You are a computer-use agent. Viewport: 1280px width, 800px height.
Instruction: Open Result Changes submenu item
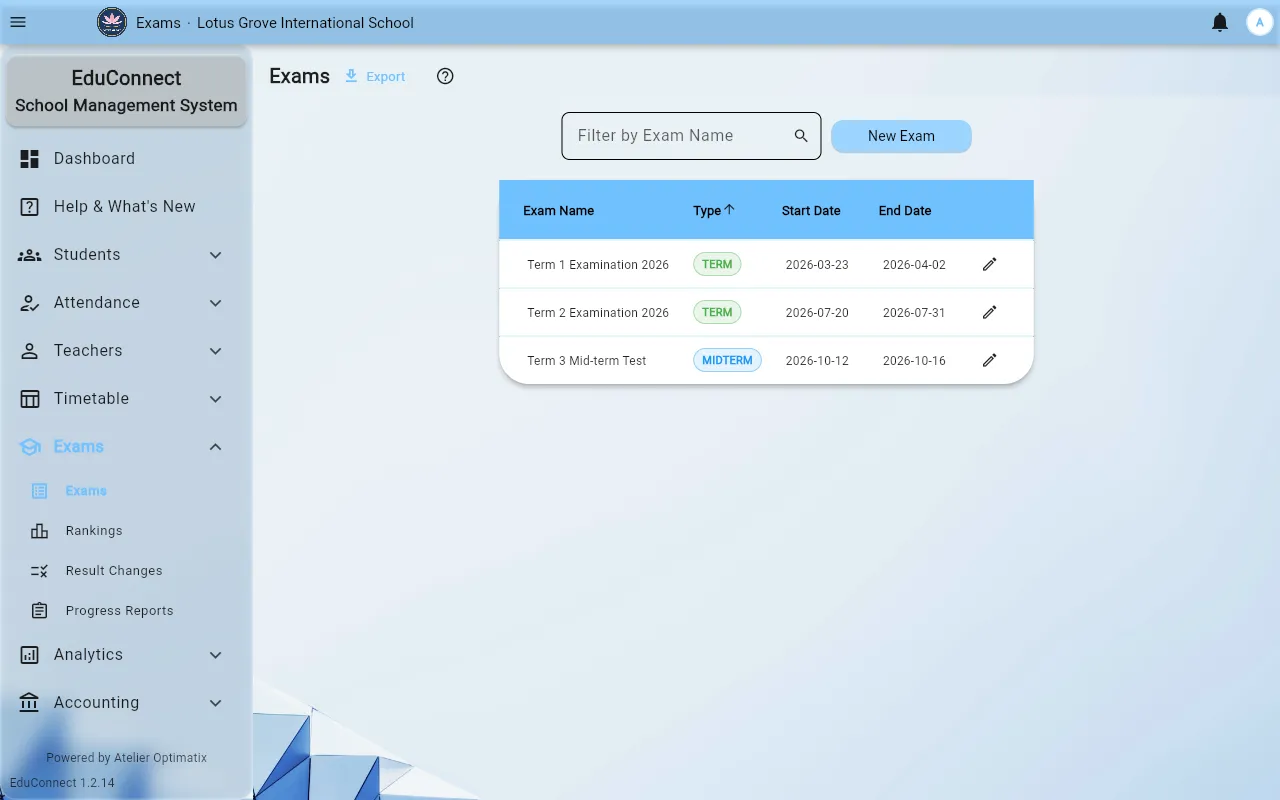pos(126,570)
